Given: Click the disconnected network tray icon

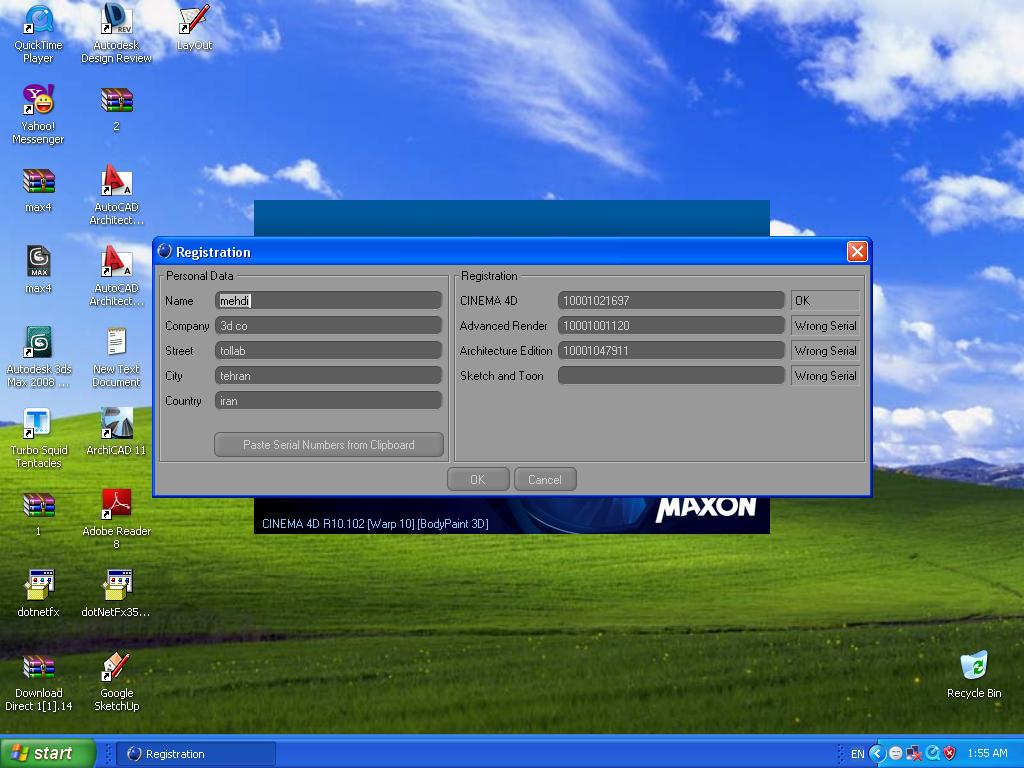Looking at the screenshot, I should click(914, 753).
